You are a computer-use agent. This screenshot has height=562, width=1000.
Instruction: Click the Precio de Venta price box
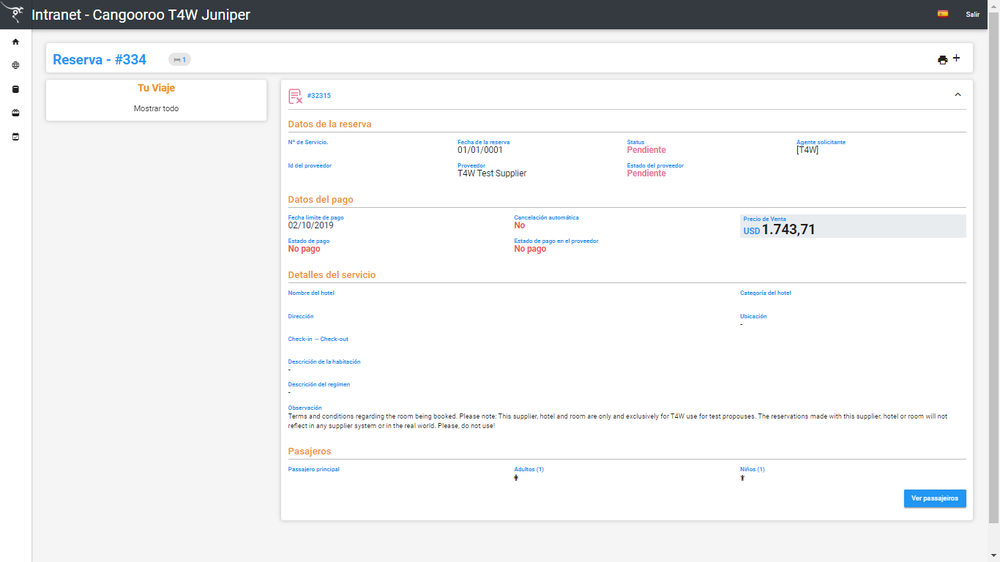pos(853,226)
